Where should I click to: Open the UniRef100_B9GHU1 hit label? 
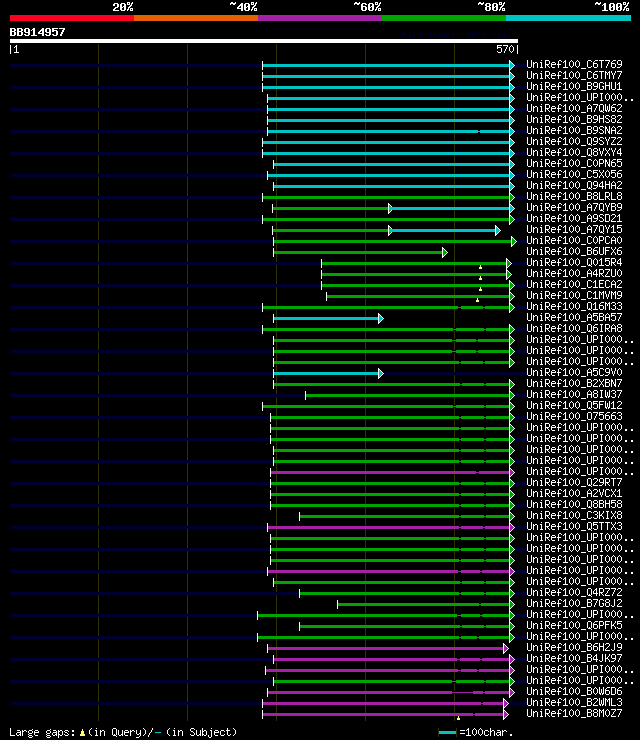point(574,86)
